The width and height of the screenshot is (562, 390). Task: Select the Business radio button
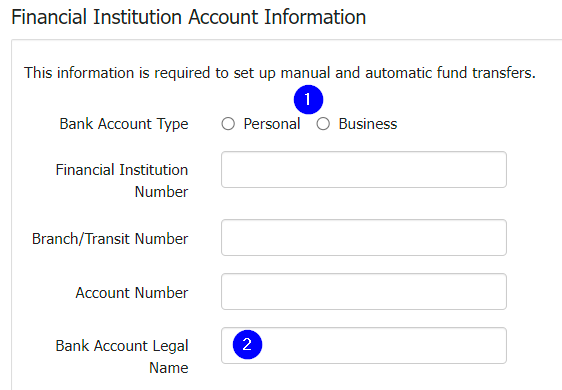click(323, 124)
